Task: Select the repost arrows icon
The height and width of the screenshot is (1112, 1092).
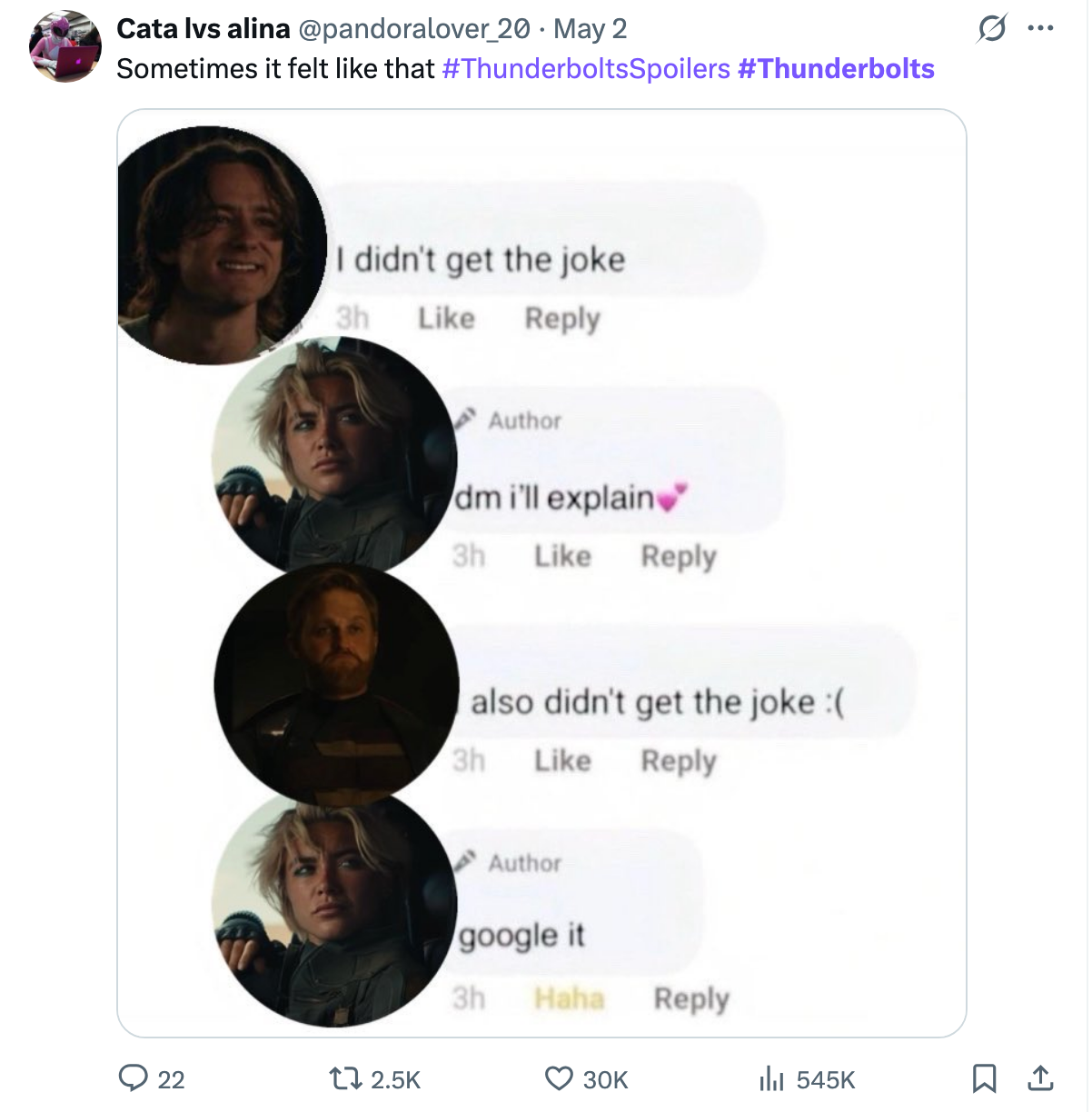Action: click(346, 1081)
